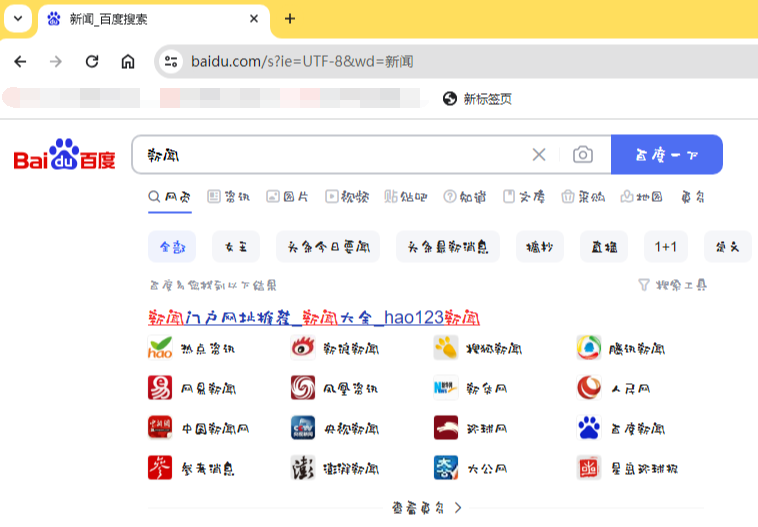
Task: Select the 新闻_百度搜索 browser tab
Action: 153,19
